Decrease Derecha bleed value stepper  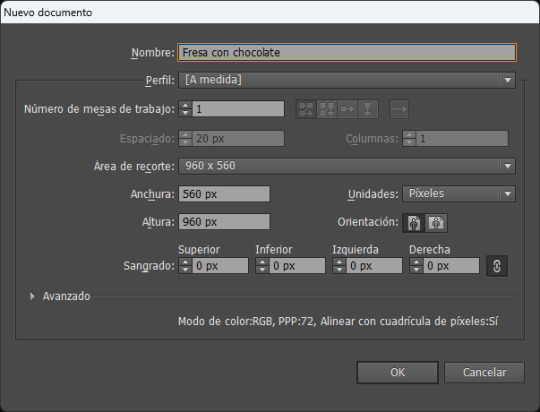pyautogui.click(x=416, y=270)
